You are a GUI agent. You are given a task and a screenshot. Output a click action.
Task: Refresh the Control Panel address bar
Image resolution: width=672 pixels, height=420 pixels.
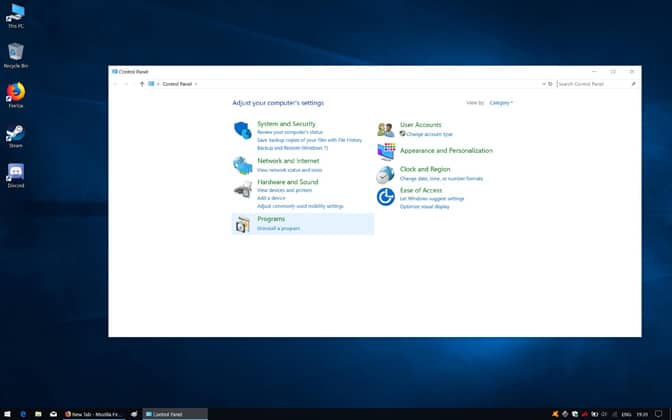[x=550, y=84]
